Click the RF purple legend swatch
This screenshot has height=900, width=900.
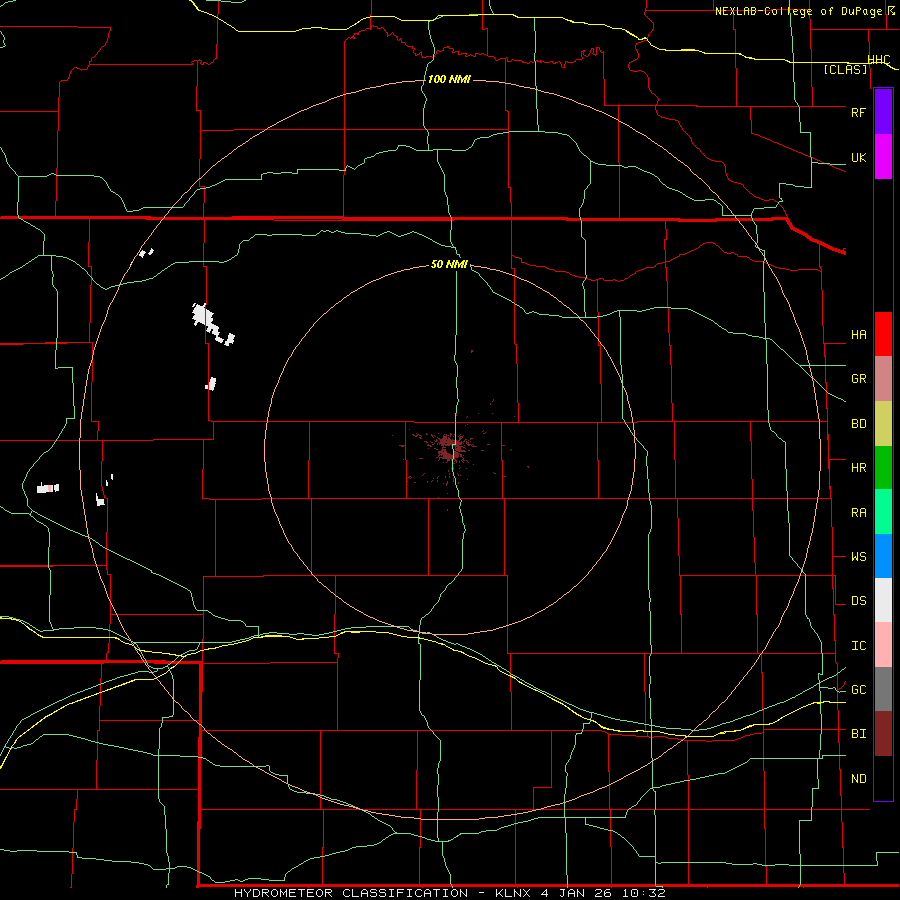(x=883, y=111)
